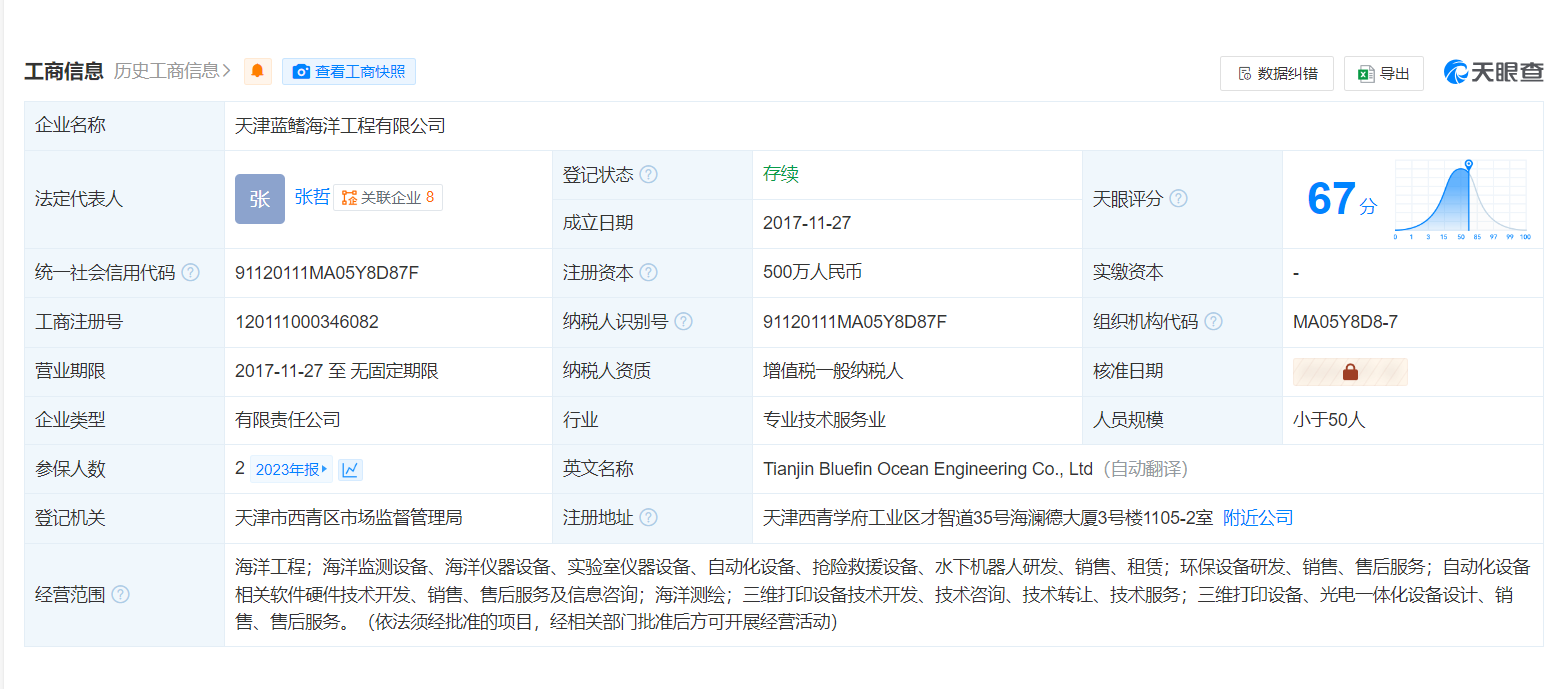This screenshot has width=1561, height=689.
Task: Click the 张 avatar thumbnail
Action: tap(260, 199)
